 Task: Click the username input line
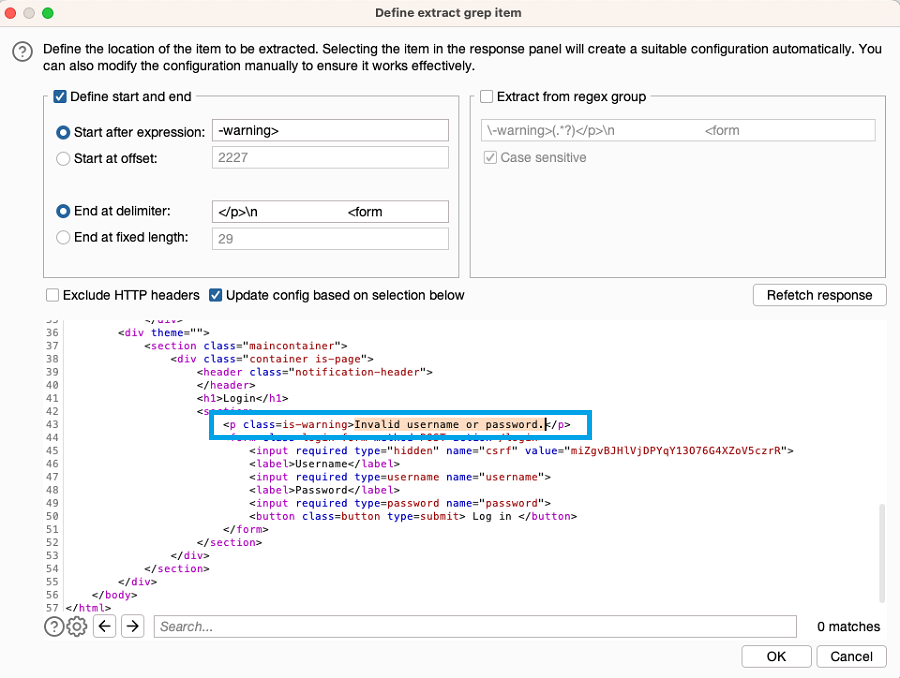pyautogui.click(x=399, y=477)
